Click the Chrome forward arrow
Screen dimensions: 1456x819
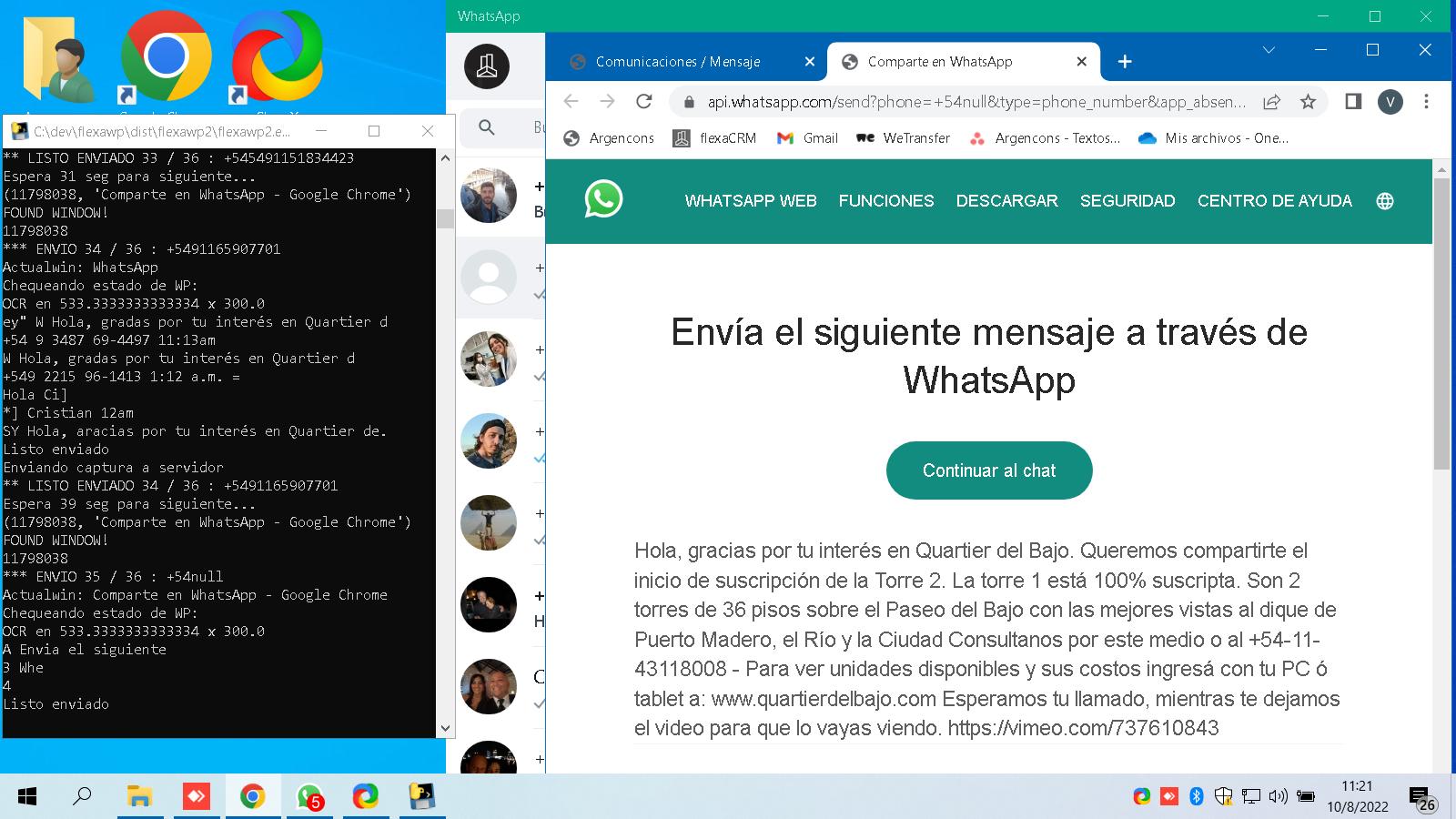click(607, 101)
